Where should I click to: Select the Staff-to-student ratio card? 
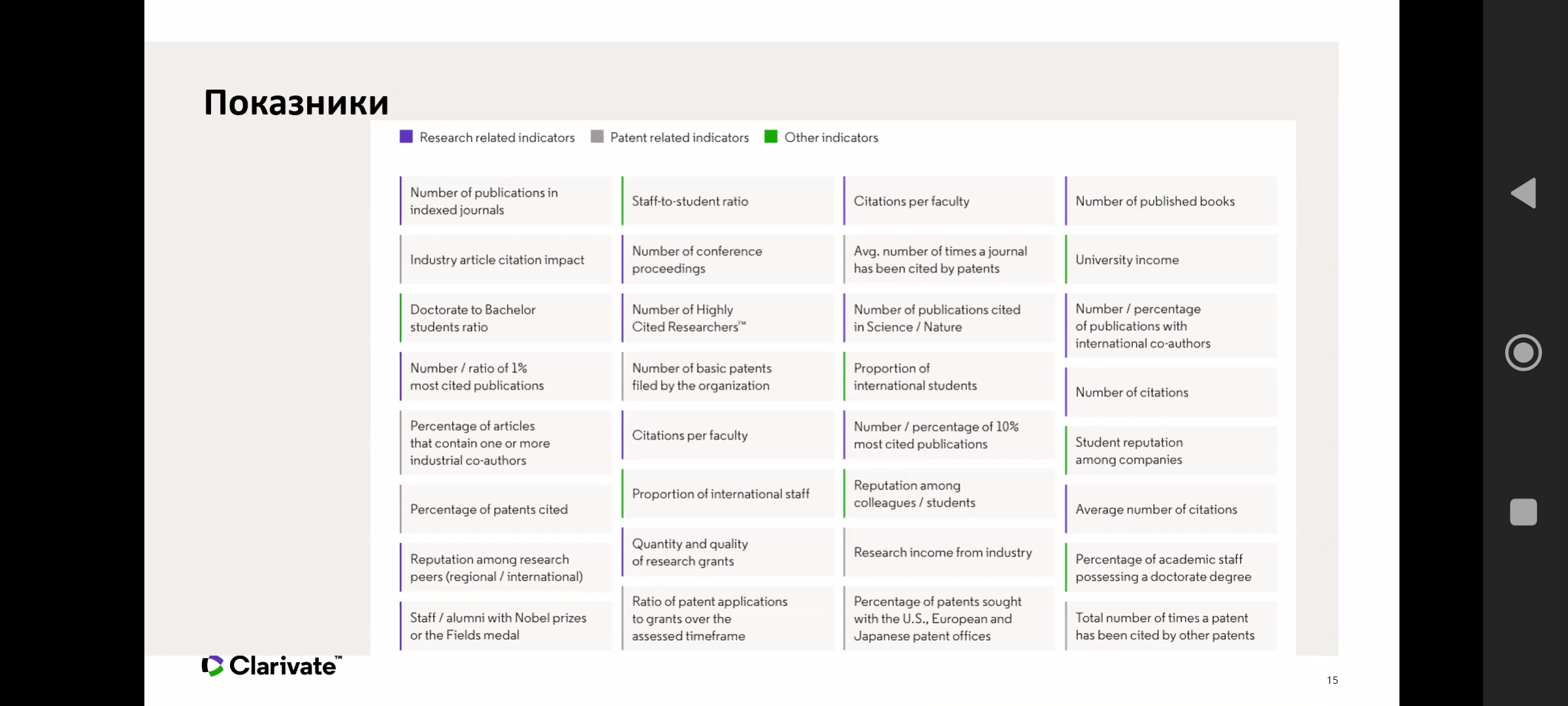point(727,201)
